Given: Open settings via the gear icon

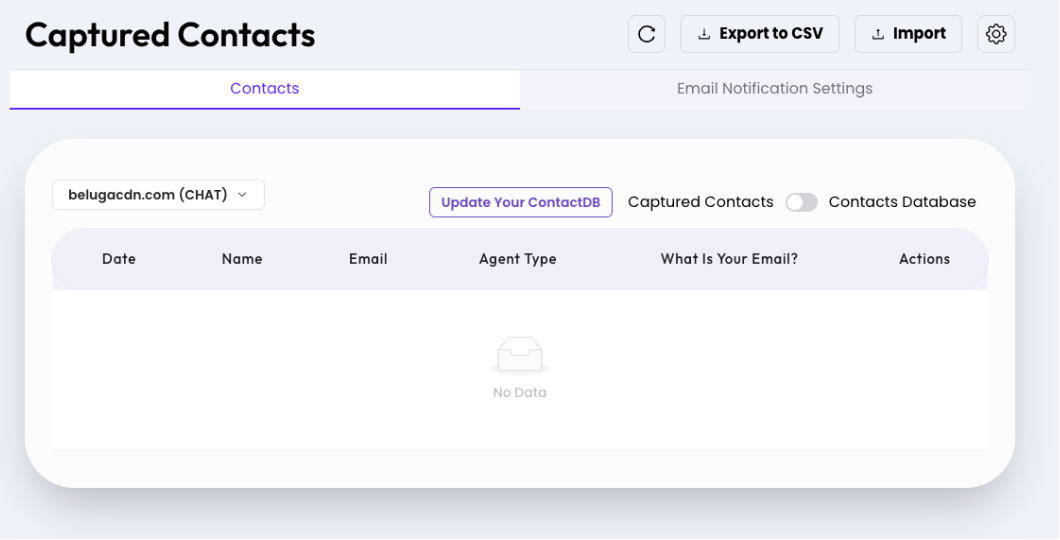Looking at the screenshot, I should click(x=996, y=34).
